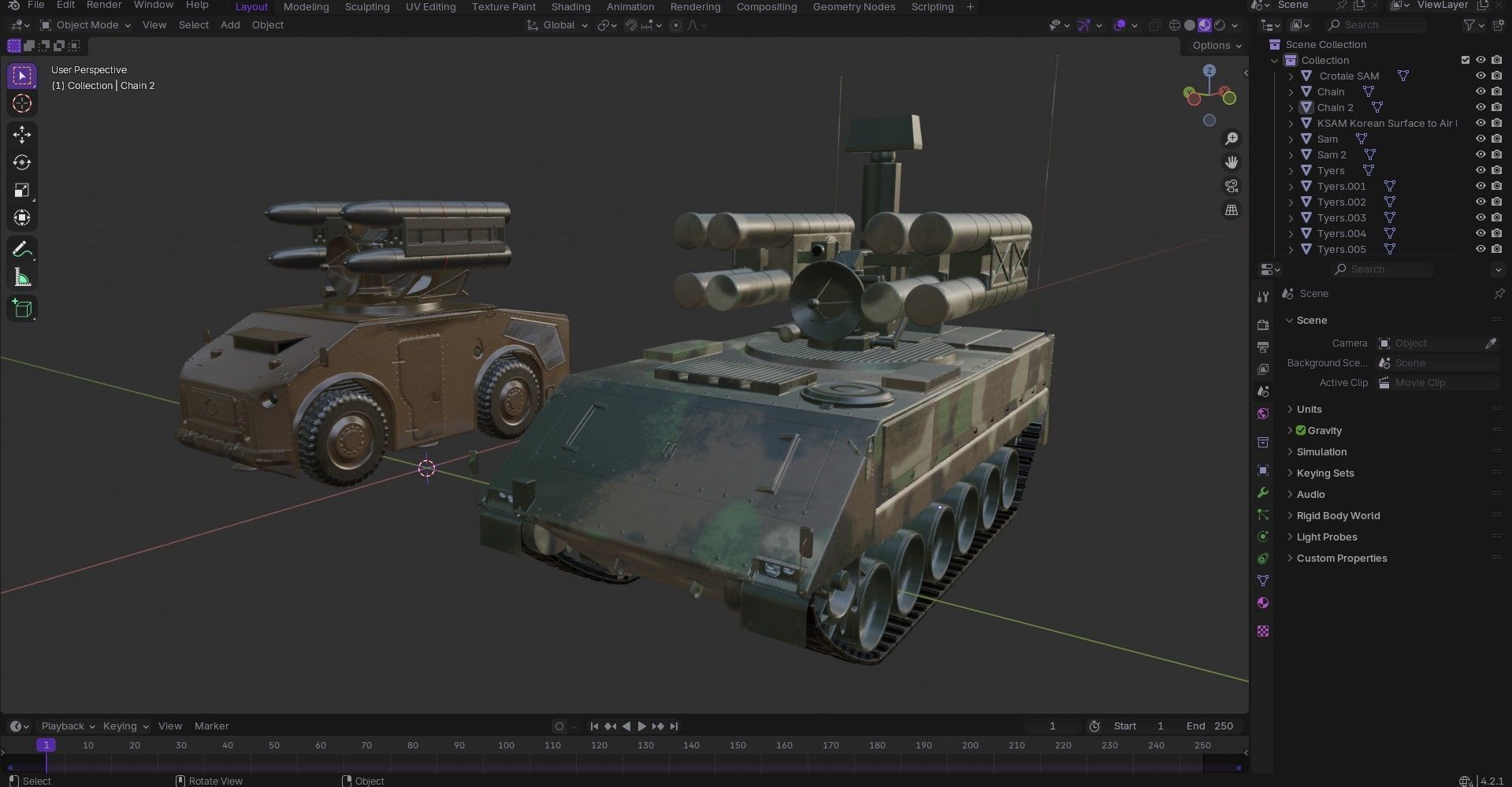Hide Crotale SAM in viewport
This screenshot has height=787, width=1512.
1480,76
